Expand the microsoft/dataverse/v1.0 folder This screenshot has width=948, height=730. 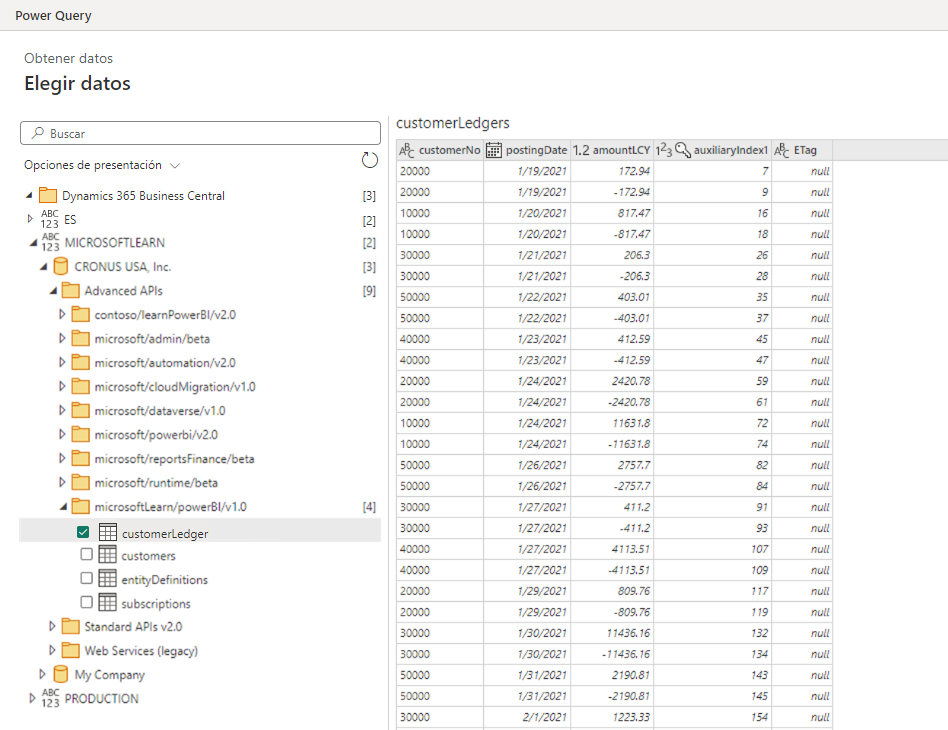[x=62, y=410]
